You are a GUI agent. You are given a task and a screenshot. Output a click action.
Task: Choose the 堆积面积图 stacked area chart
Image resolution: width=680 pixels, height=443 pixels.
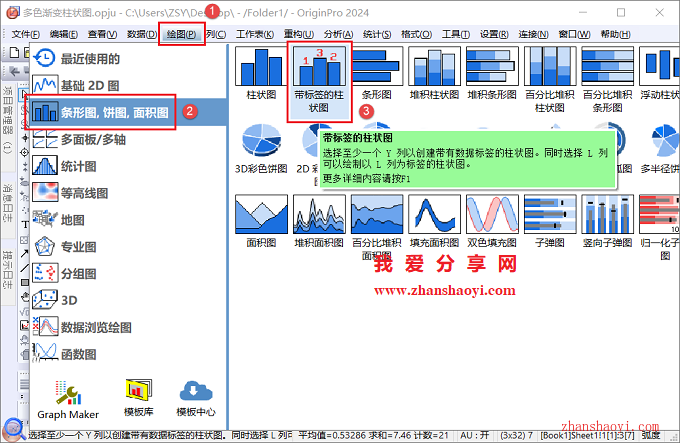(x=319, y=221)
